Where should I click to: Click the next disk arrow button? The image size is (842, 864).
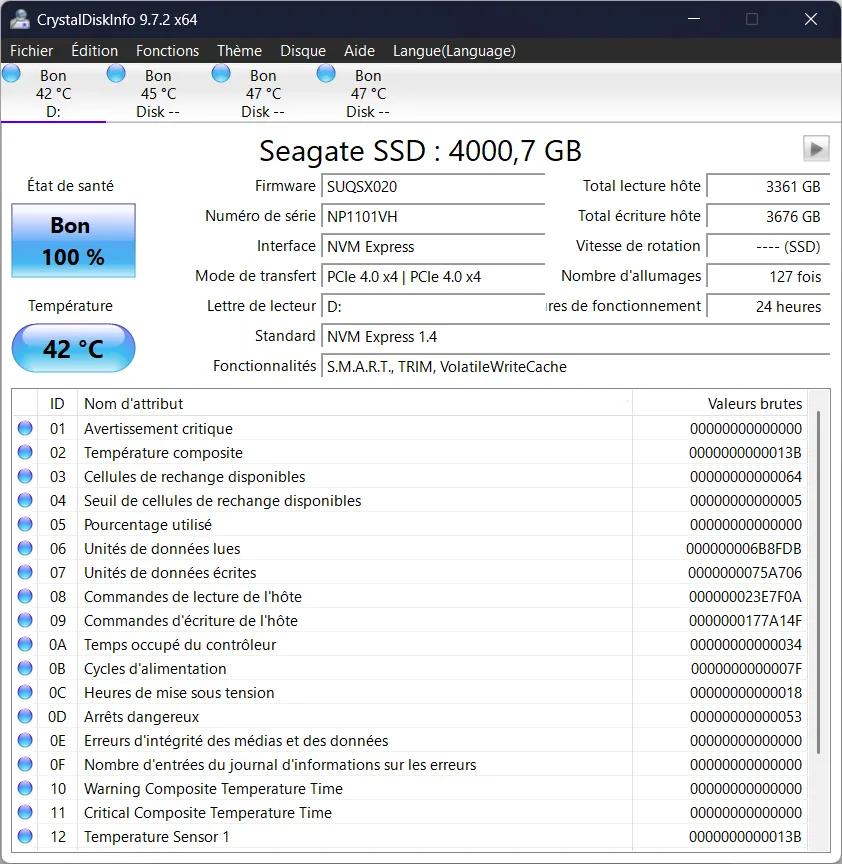click(x=816, y=149)
